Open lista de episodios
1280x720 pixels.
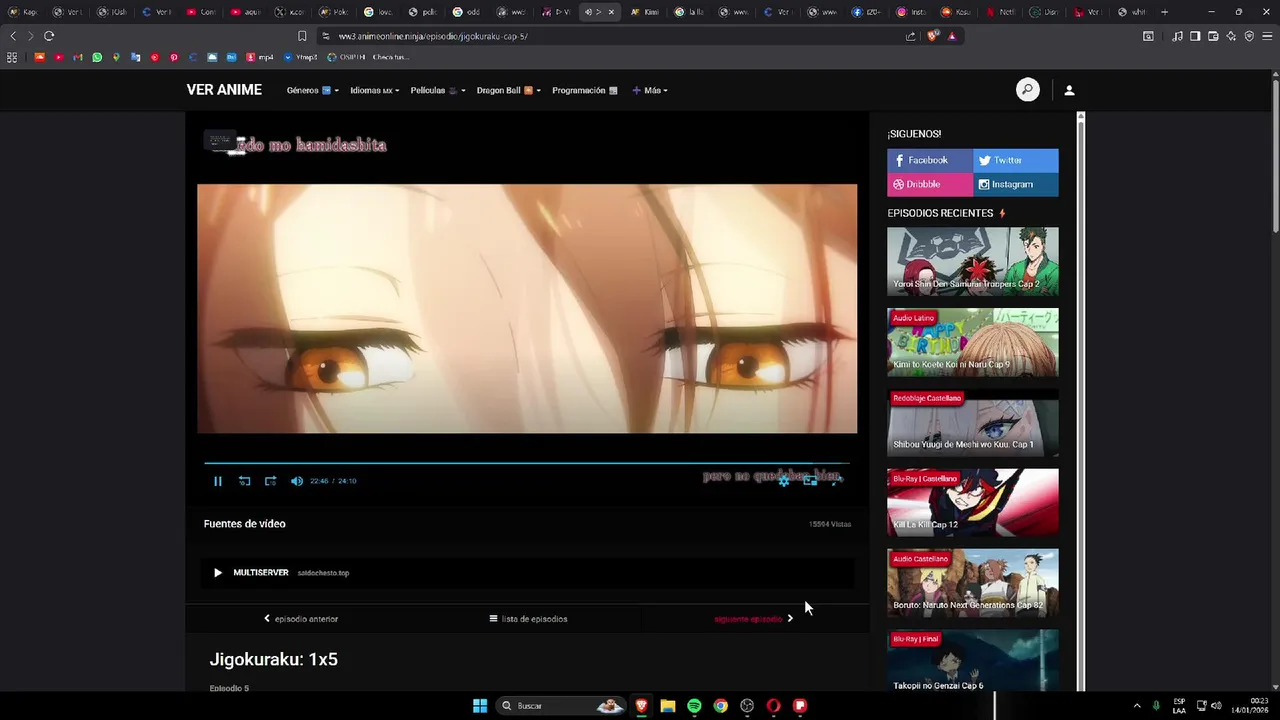click(x=528, y=619)
